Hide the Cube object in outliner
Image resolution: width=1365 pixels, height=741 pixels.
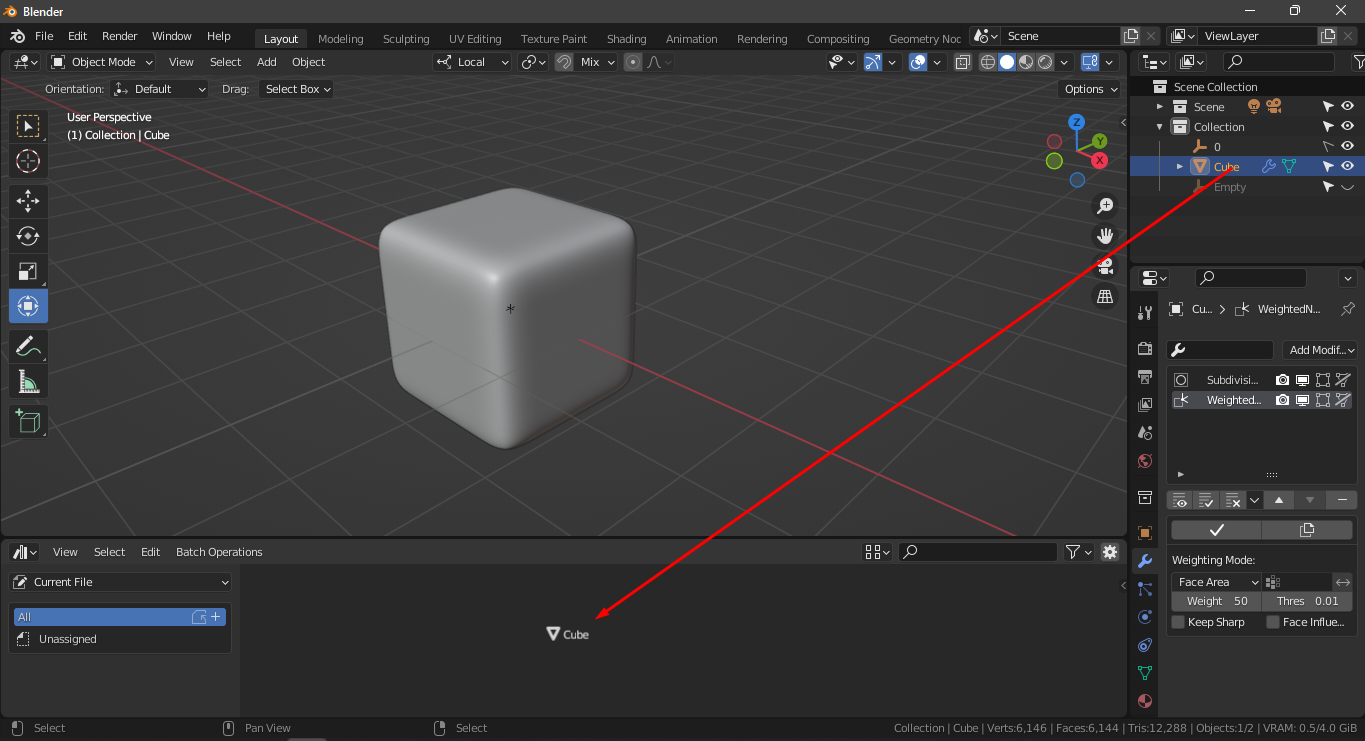click(x=1347, y=166)
